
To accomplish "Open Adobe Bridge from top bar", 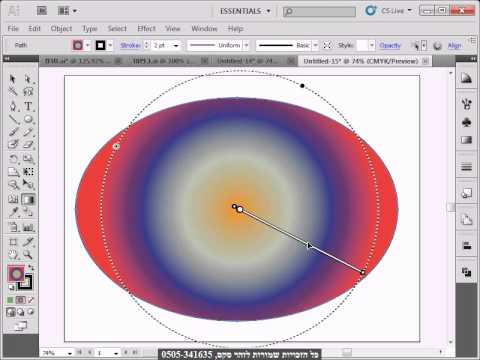I will click(x=42, y=11).
